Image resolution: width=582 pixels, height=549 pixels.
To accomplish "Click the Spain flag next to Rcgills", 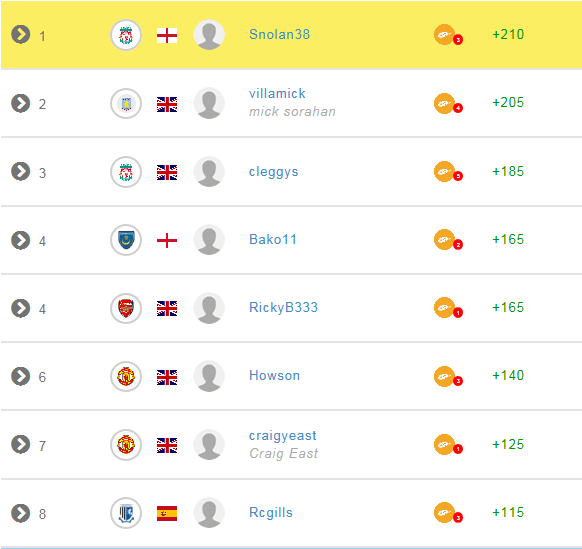I will pos(167,513).
